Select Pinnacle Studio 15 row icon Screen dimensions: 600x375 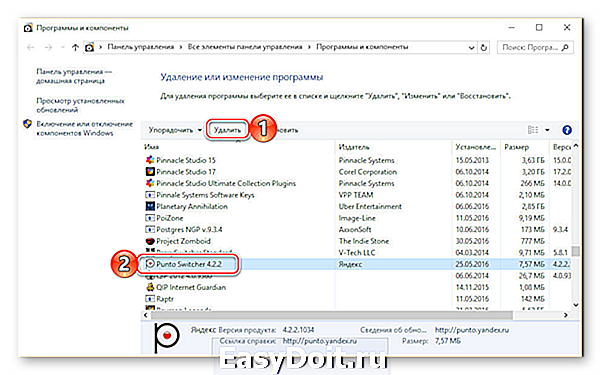(x=150, y=160)
